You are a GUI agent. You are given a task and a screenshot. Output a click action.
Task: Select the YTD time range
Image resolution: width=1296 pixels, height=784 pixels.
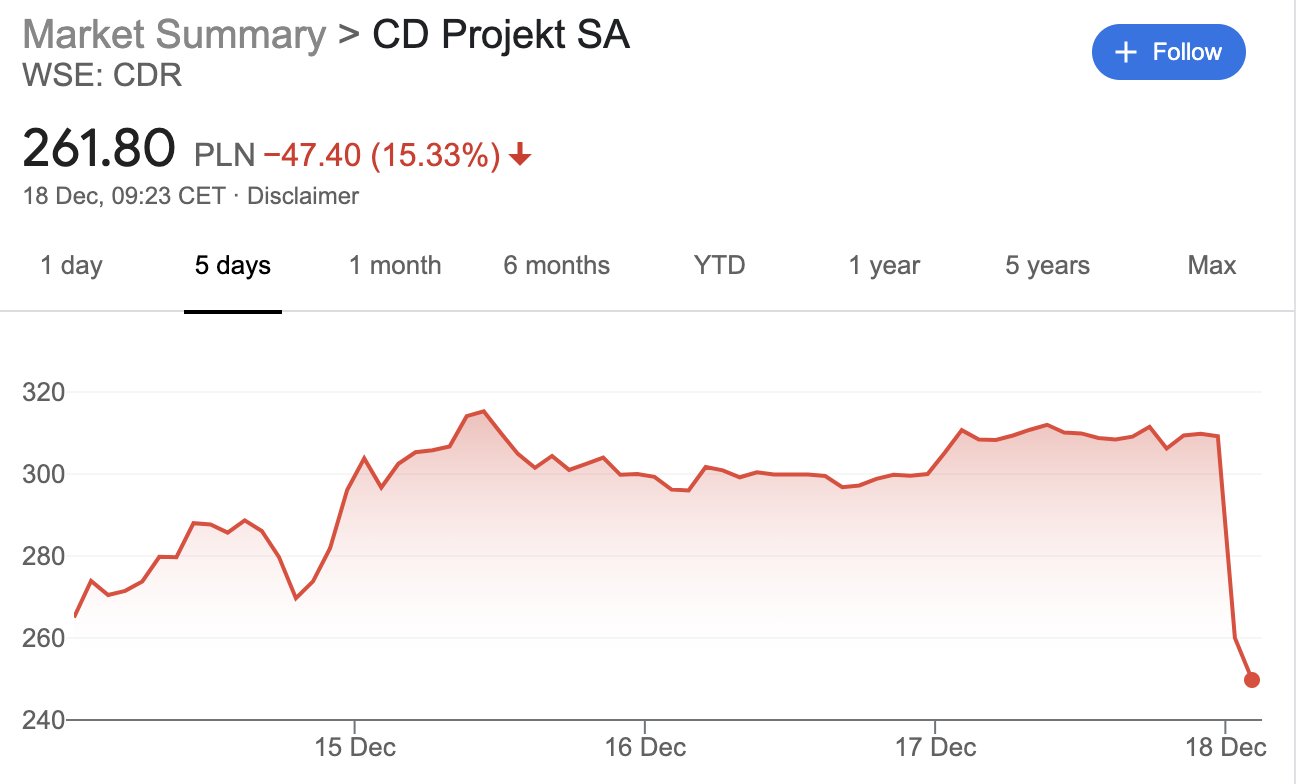[x=718, y=265]
